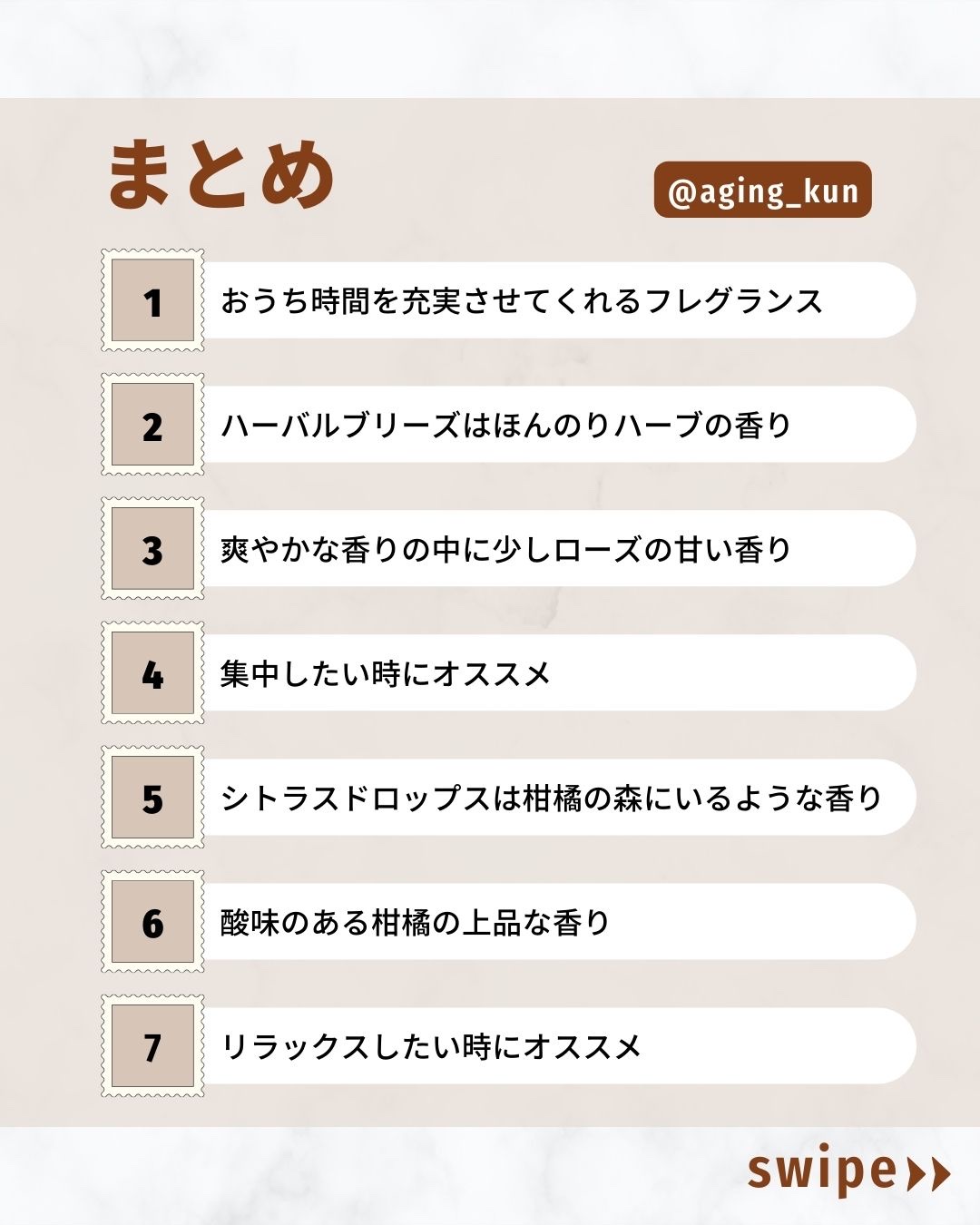Click the number 4 stamp icon
980x1225 pixels.
[152, 673]
